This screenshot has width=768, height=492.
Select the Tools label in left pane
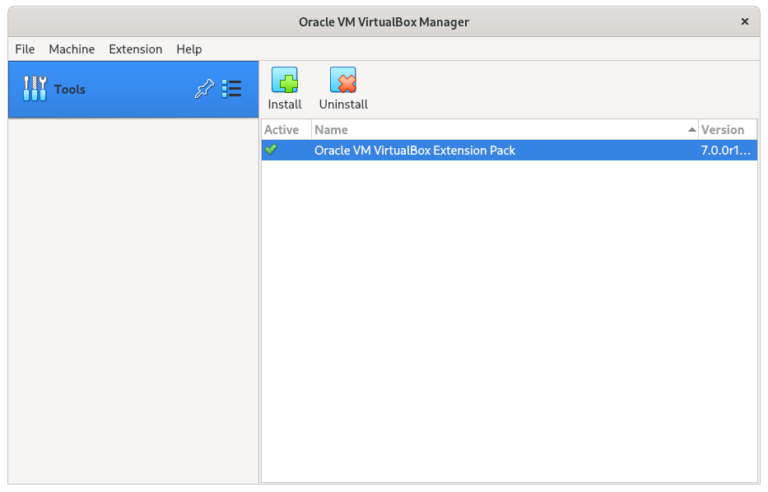click(70, 89)
